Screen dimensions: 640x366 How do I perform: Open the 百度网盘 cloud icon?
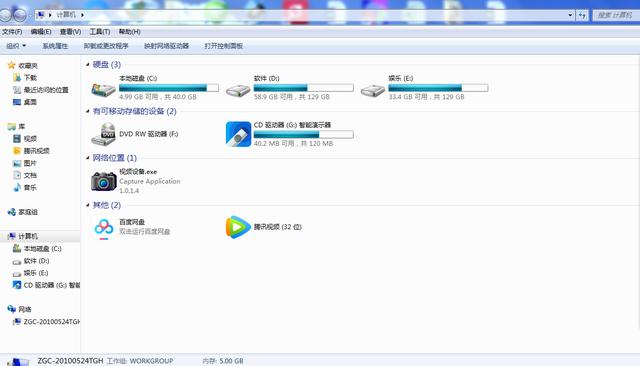pos(104,228)
